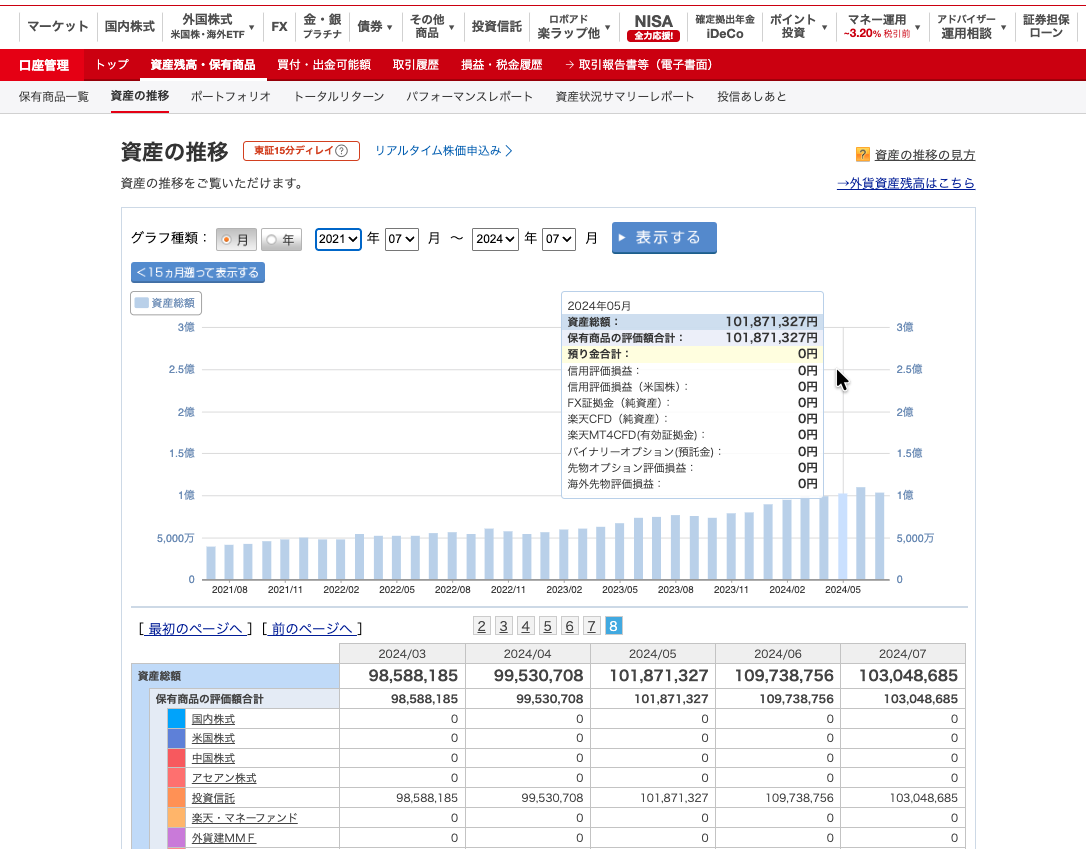Click the help question-mark icon in delay badge
Screen dimensions: 1086x849
click(341, 151)
